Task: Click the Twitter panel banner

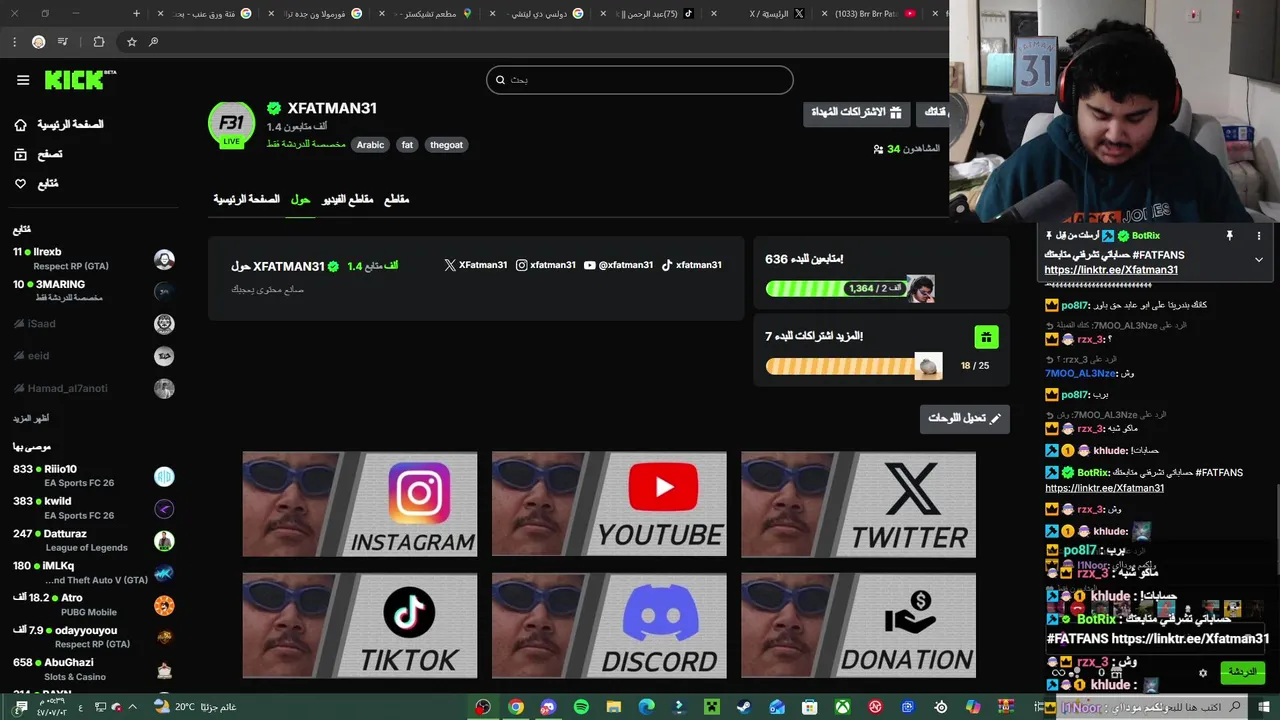Action: 858,504
